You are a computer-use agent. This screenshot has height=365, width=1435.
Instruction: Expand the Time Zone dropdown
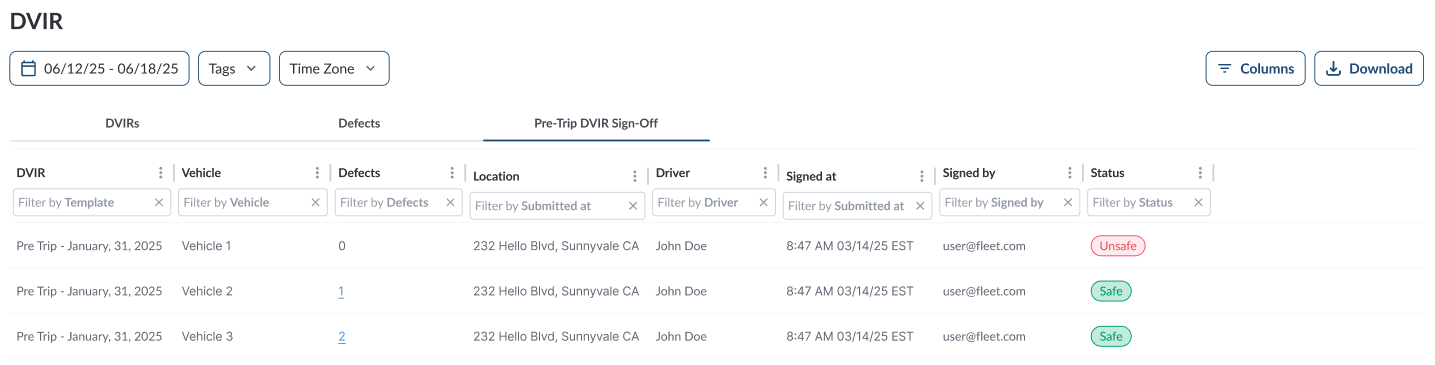point(334,69)
